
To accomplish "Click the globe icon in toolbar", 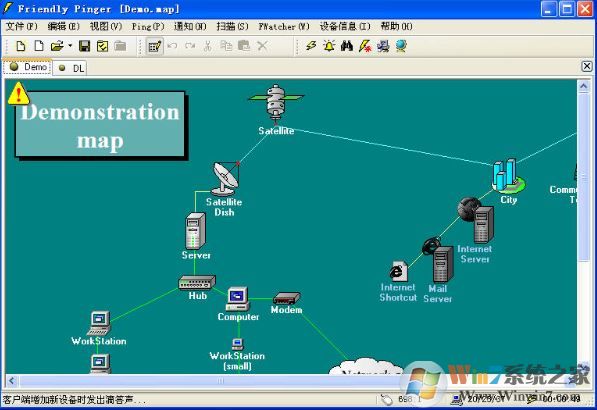I will click(x=401, y=46).
